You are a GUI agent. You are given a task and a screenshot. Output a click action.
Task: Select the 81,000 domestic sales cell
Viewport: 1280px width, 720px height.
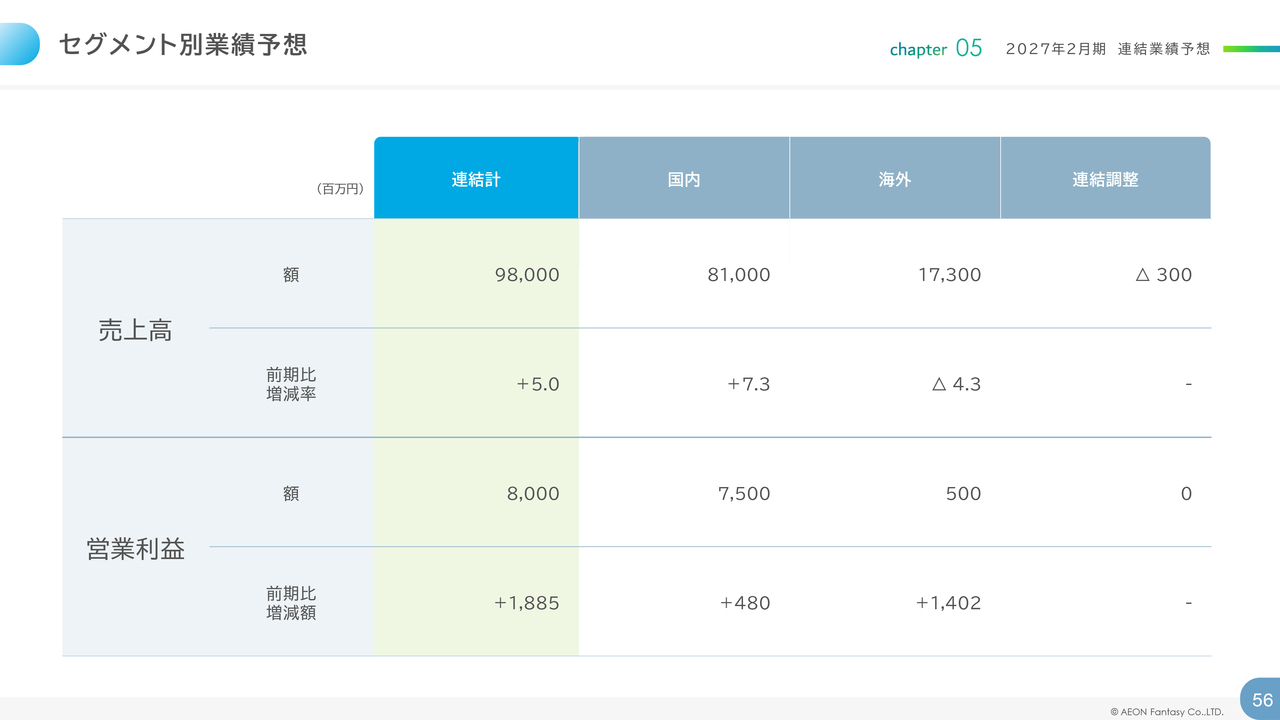[738, 274]
